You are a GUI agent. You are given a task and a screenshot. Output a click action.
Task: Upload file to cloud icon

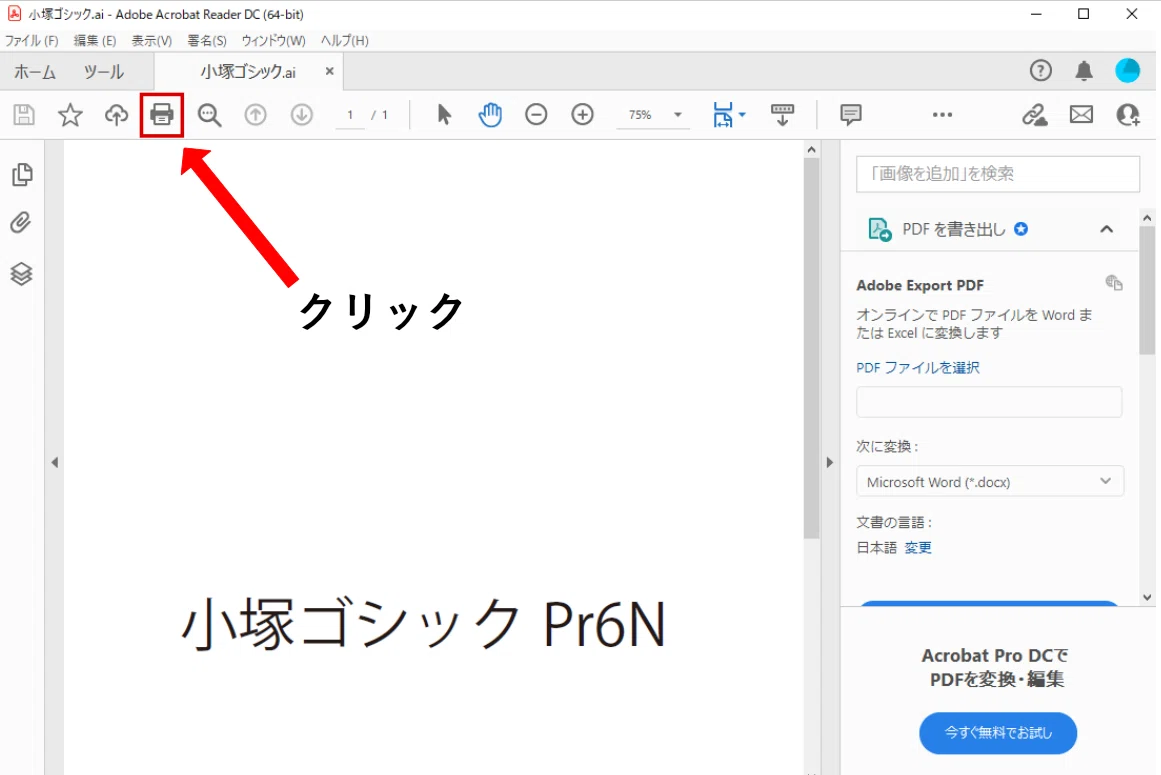click(116, 115)
